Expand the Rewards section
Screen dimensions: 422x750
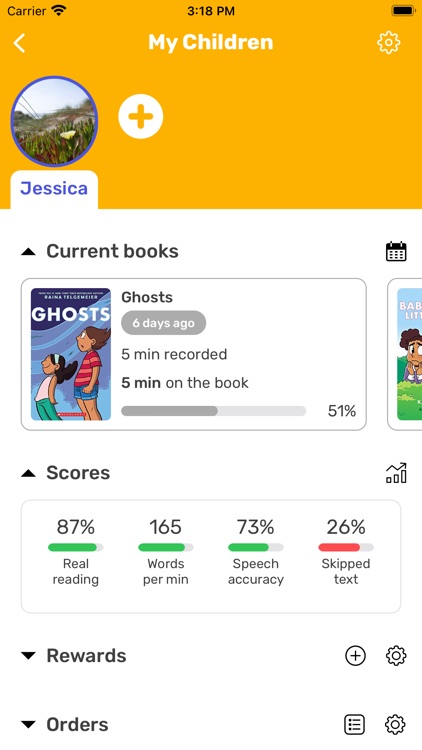point(28,656)
